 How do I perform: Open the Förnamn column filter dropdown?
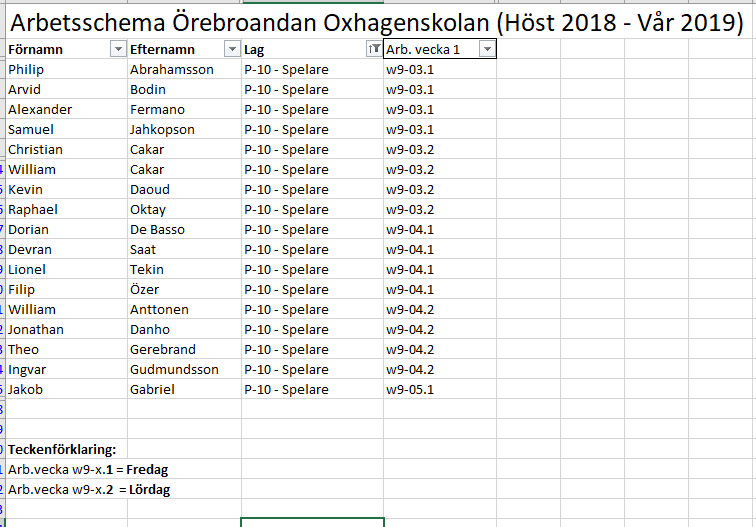point(118,49)
